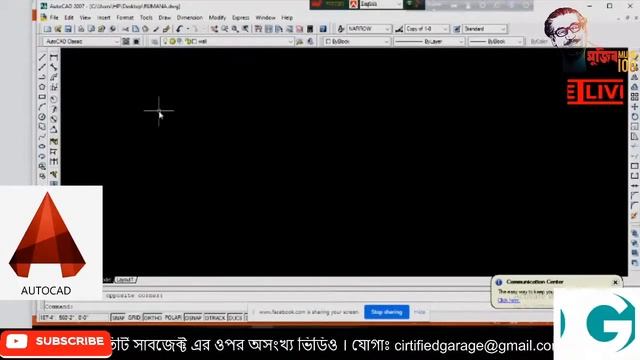Viewport: 640px width, 360px height.
Task: Open the Layer Properties Manager icon
Action: coord(155,42)
